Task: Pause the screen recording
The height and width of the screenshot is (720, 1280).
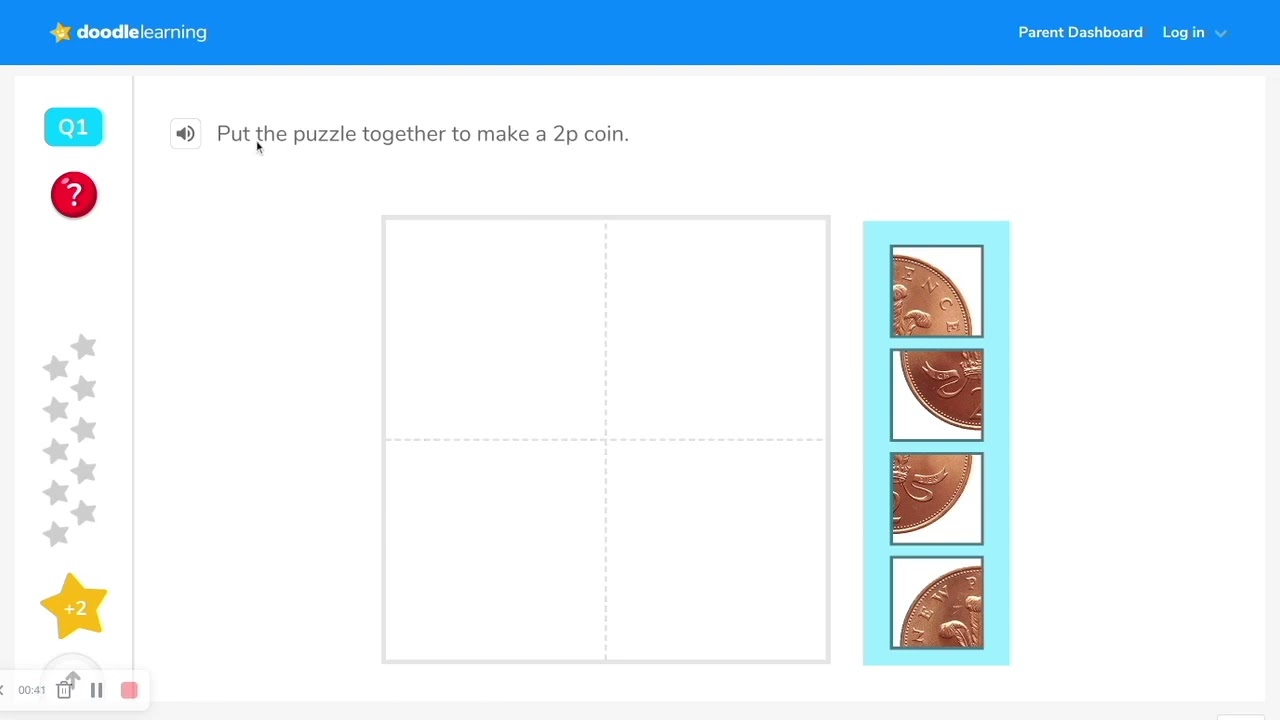Action: pyautogui.click(x=97, y=690)
